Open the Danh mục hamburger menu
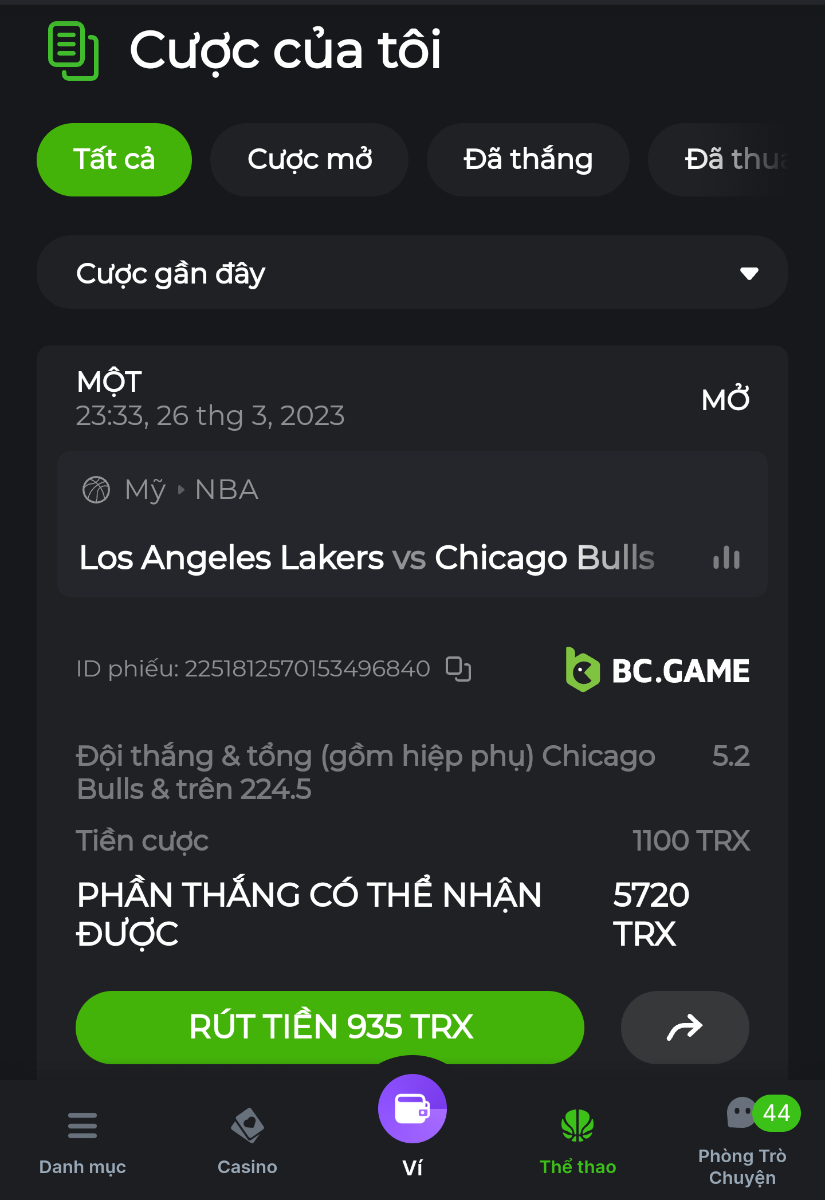825x1200 pixels. [82, 1126]
